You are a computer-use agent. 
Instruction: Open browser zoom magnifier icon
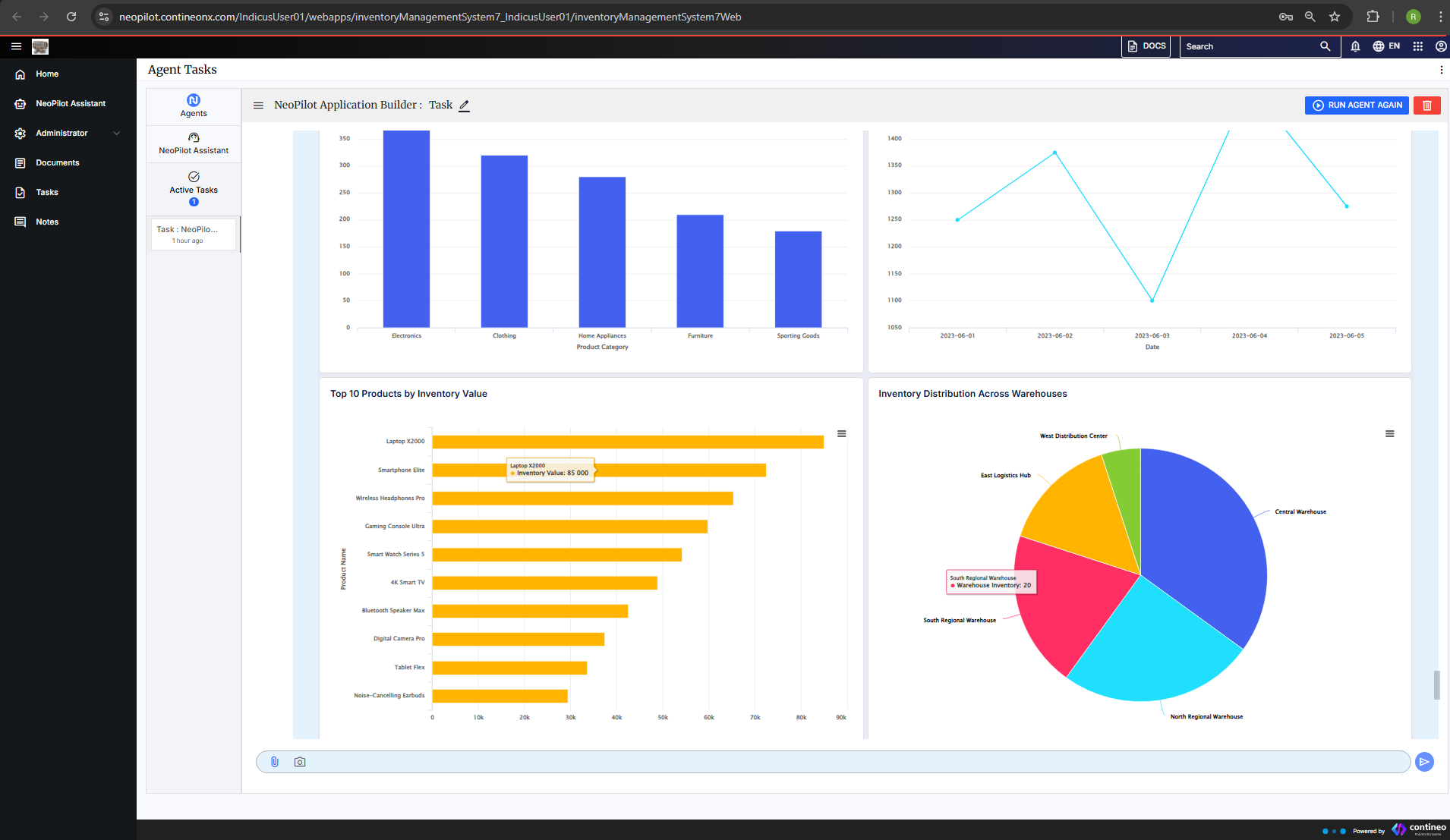click(x=1310, y=17)
